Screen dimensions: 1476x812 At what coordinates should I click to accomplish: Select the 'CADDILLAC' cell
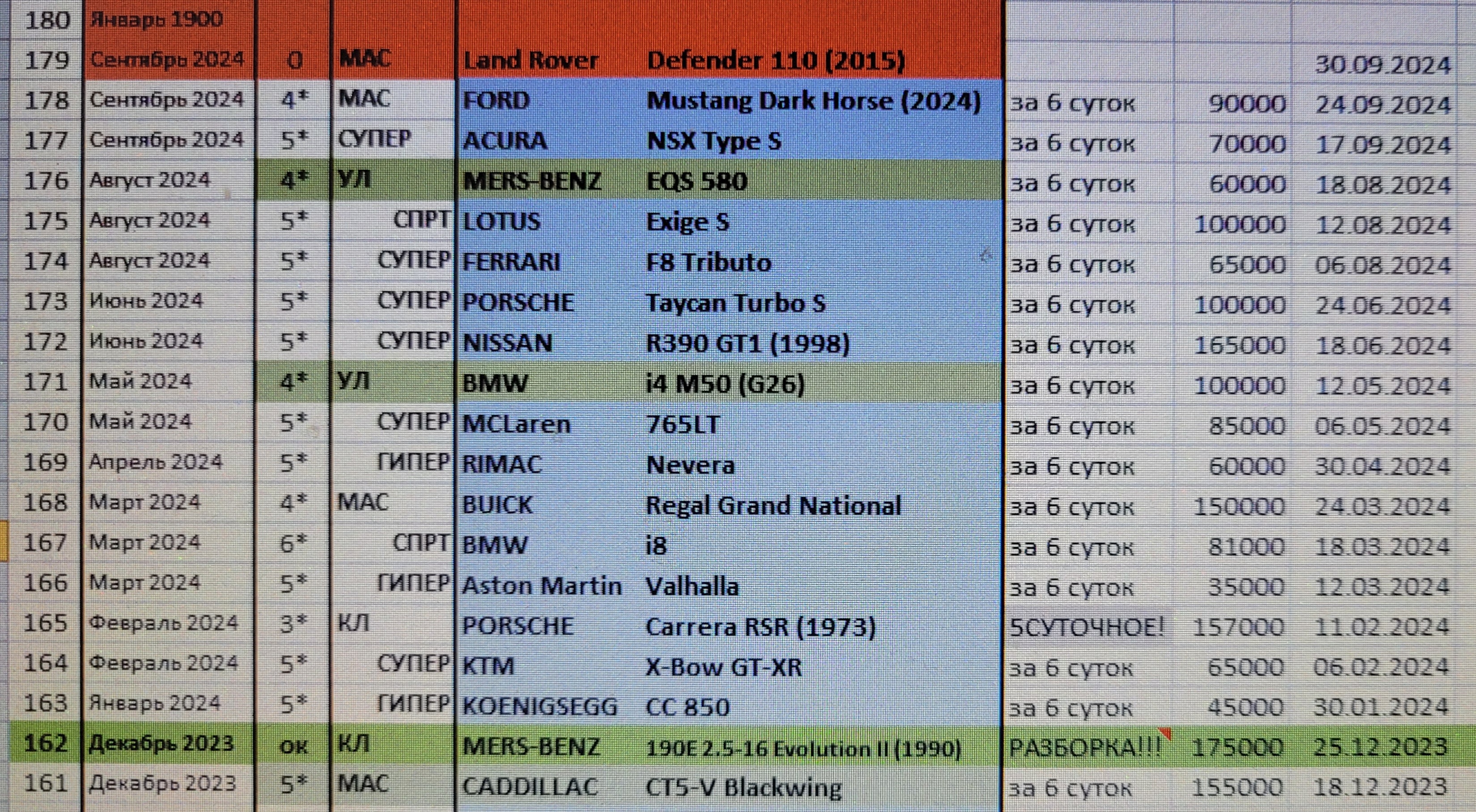550,786
